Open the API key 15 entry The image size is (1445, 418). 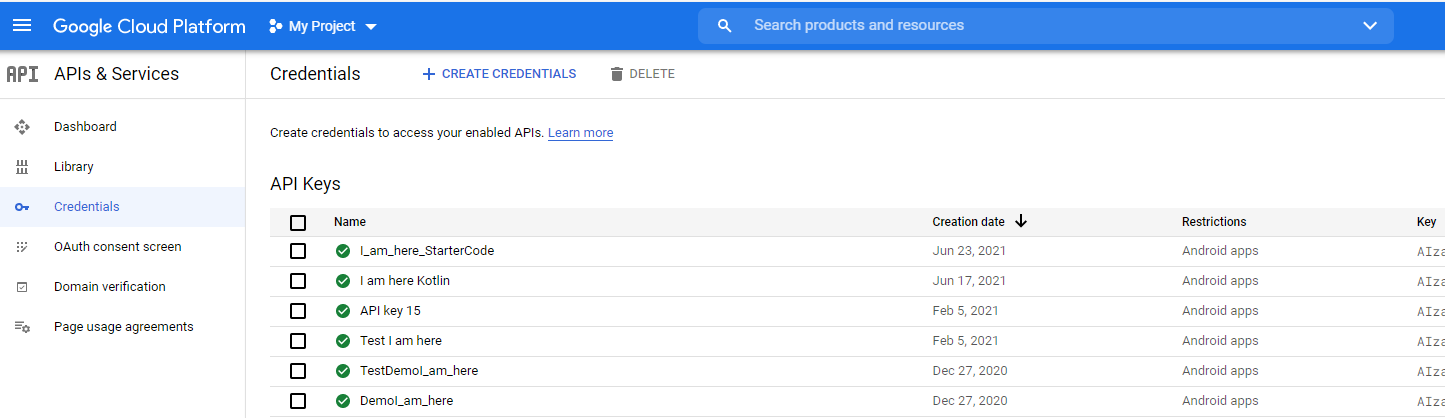[x=390, y=311]
